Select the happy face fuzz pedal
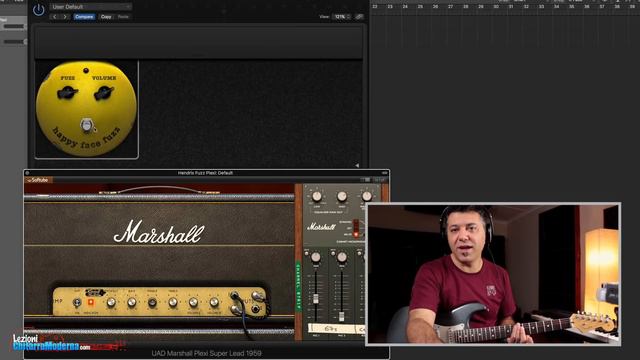The height and width of the screenshot is (360, 640). [87, 109]
